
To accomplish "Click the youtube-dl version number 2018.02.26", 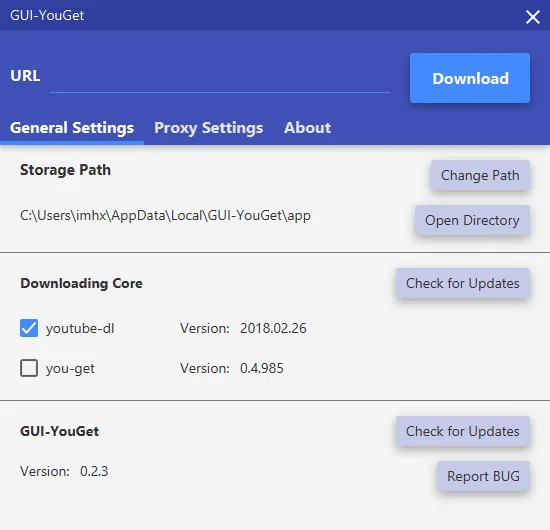I will 273,328.
